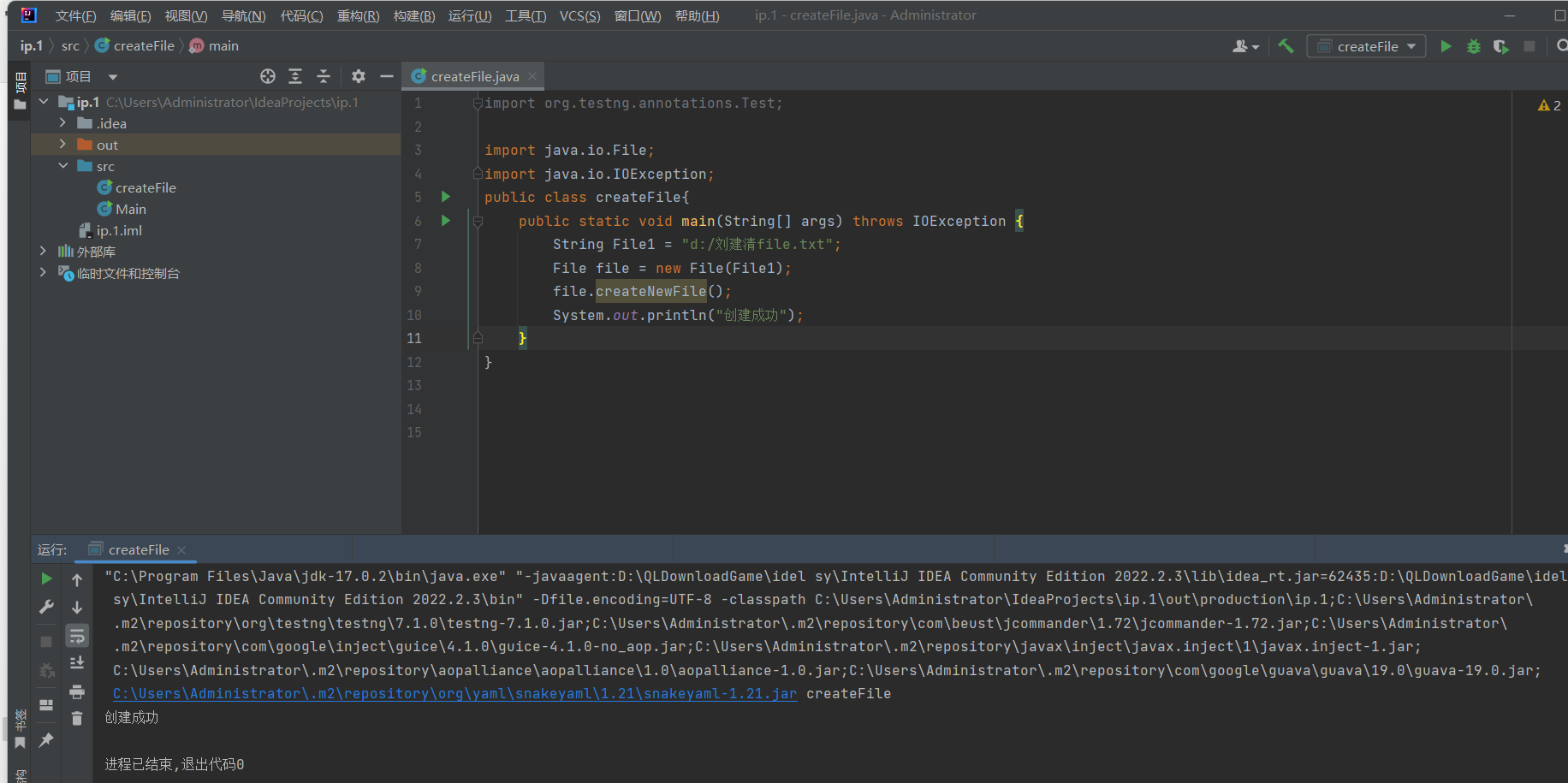Start debugging with the bug icon

pos(1473,46)
